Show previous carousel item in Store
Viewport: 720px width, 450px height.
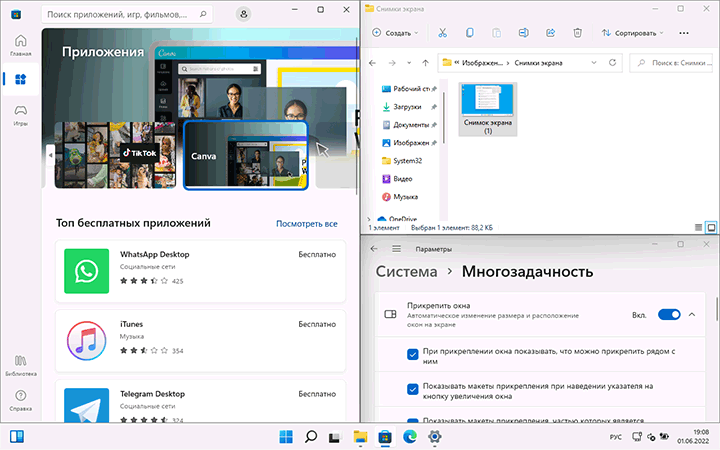[50, 155]
